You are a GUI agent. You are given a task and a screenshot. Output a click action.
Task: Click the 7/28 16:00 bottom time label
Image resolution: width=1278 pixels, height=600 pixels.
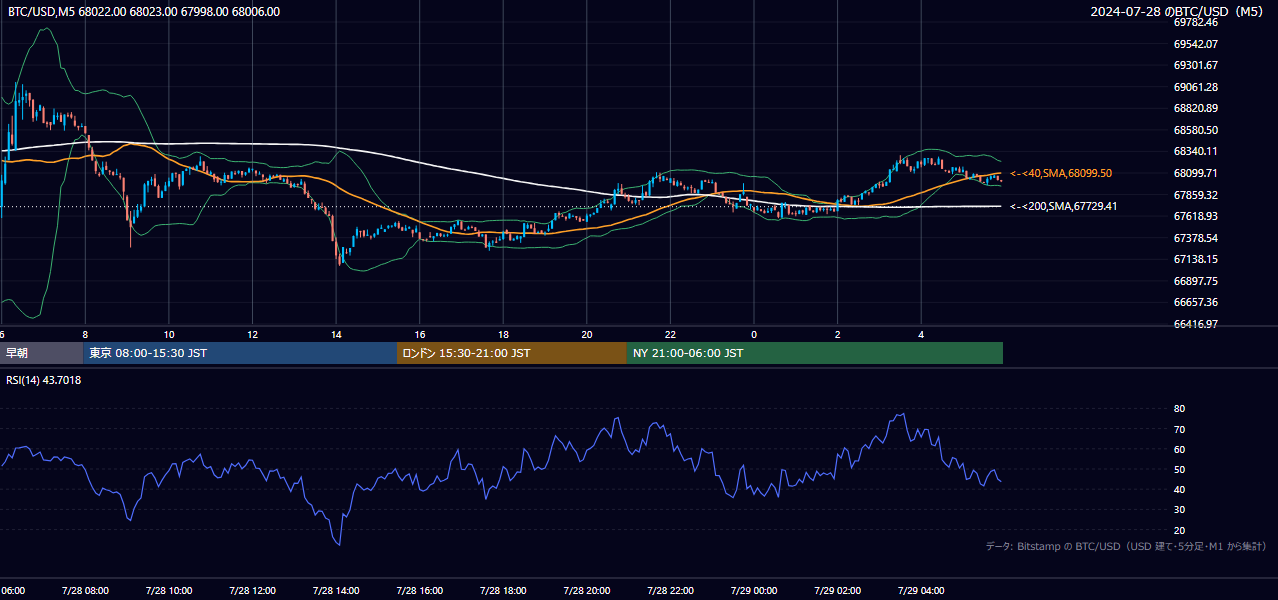(419, 590)
